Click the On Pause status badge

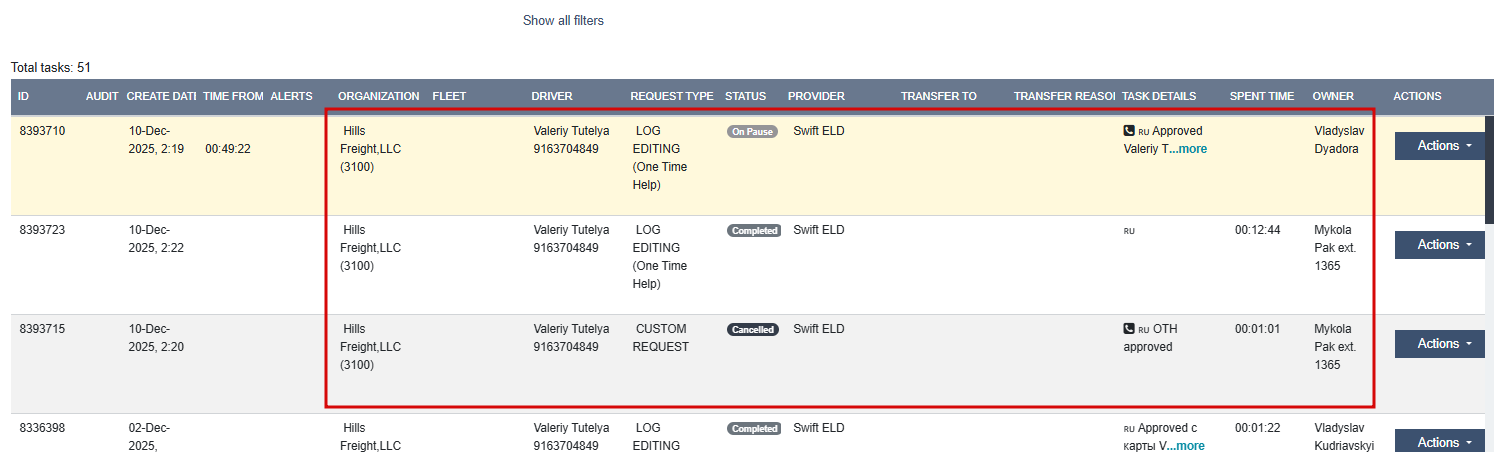click(752, 132)
